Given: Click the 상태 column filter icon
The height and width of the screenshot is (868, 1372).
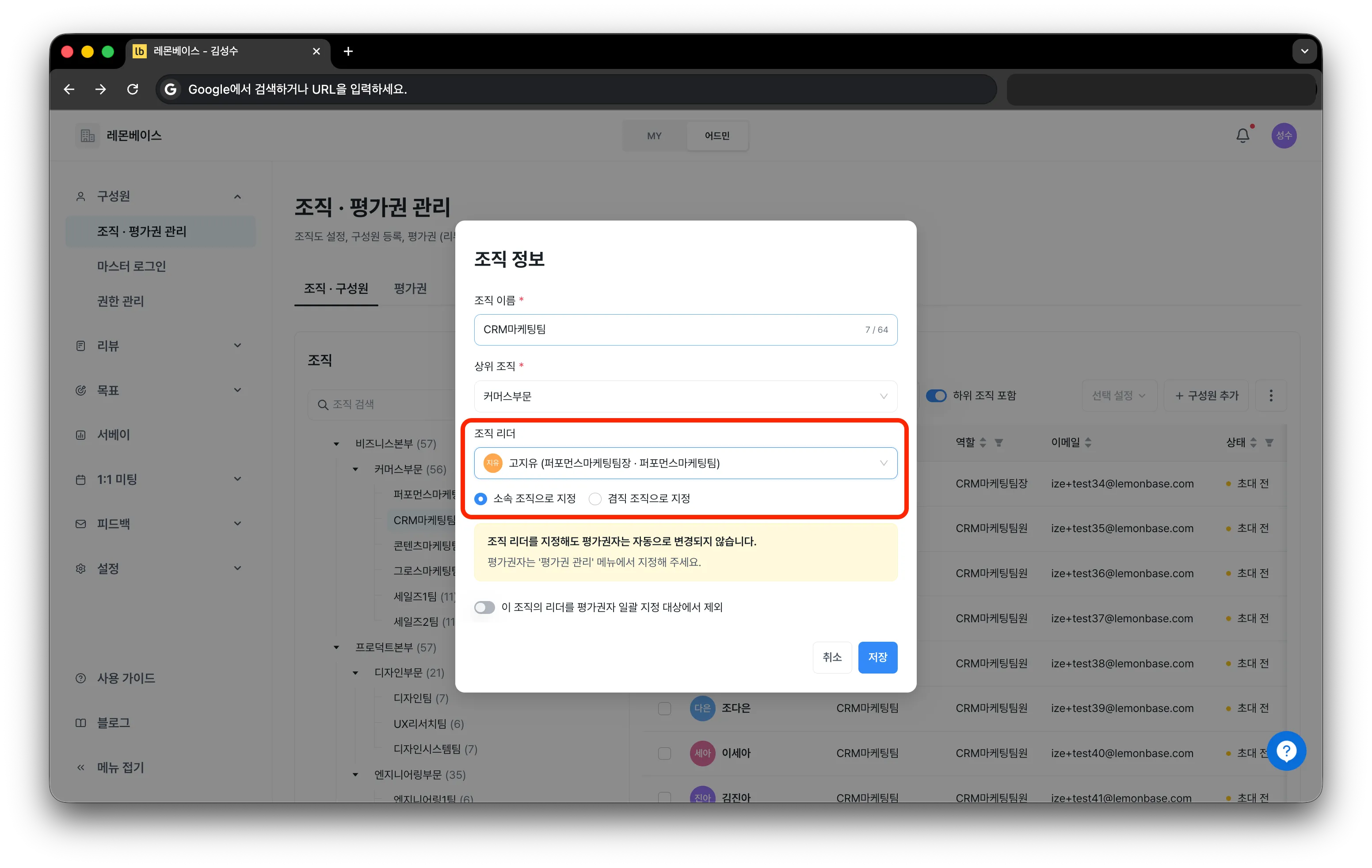Looking at the screenshot, I should 1269,442.
